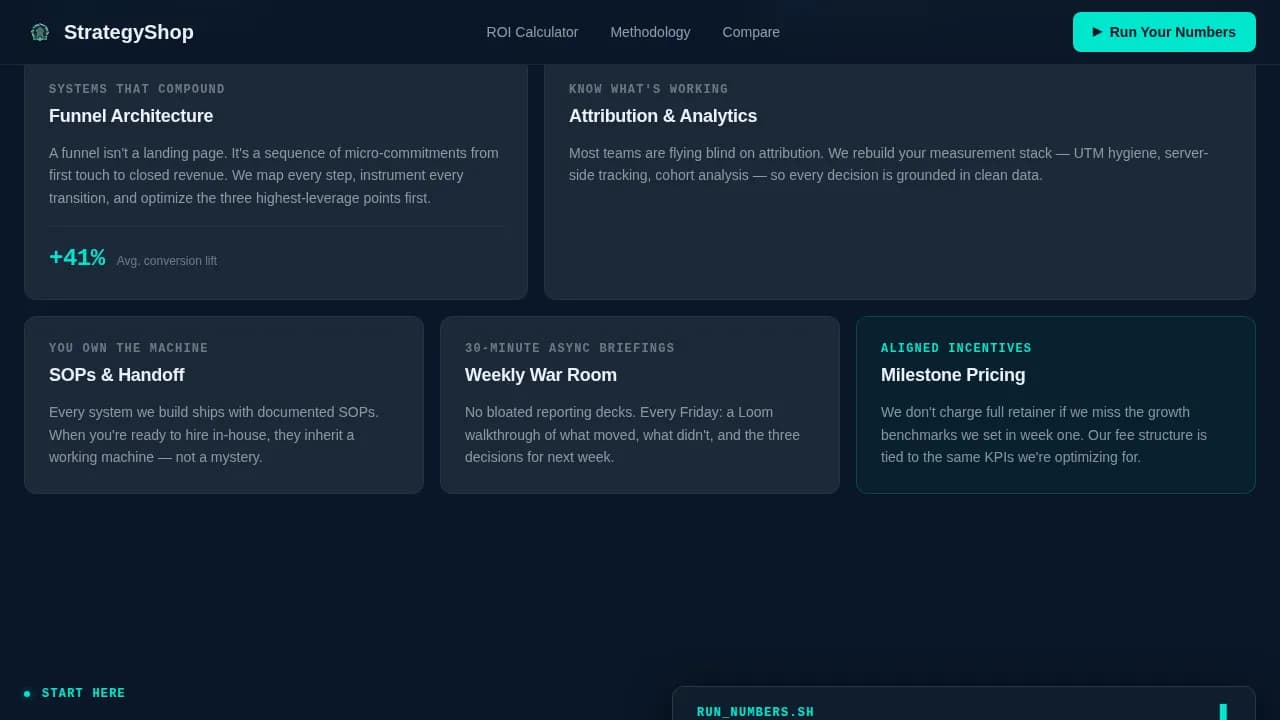Click the StrategyShop wordmark to go home

click(x=128, y=32)
